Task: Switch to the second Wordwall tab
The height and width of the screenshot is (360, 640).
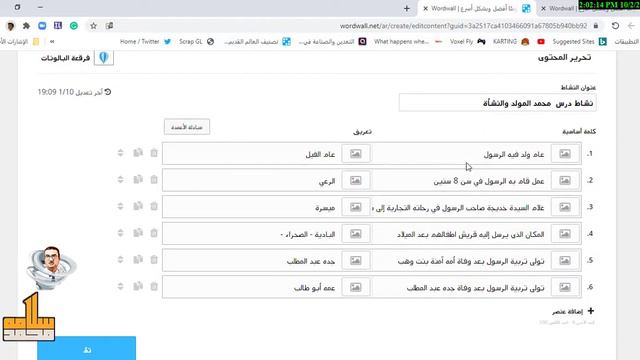Action: click(x=563, y=8)
